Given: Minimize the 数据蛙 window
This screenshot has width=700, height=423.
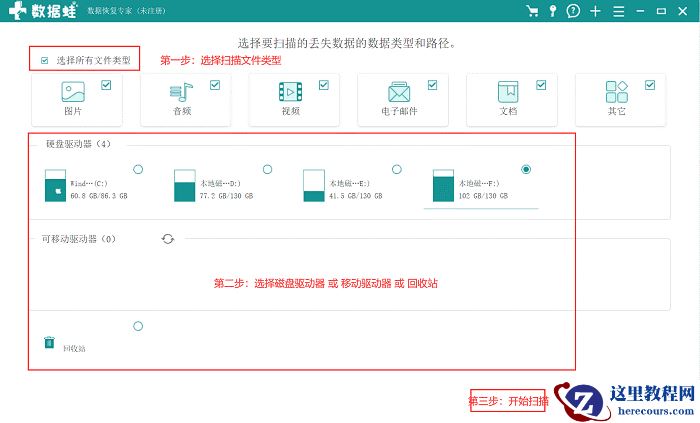Looking at the screenshot, I should click(x=640, y=11).
